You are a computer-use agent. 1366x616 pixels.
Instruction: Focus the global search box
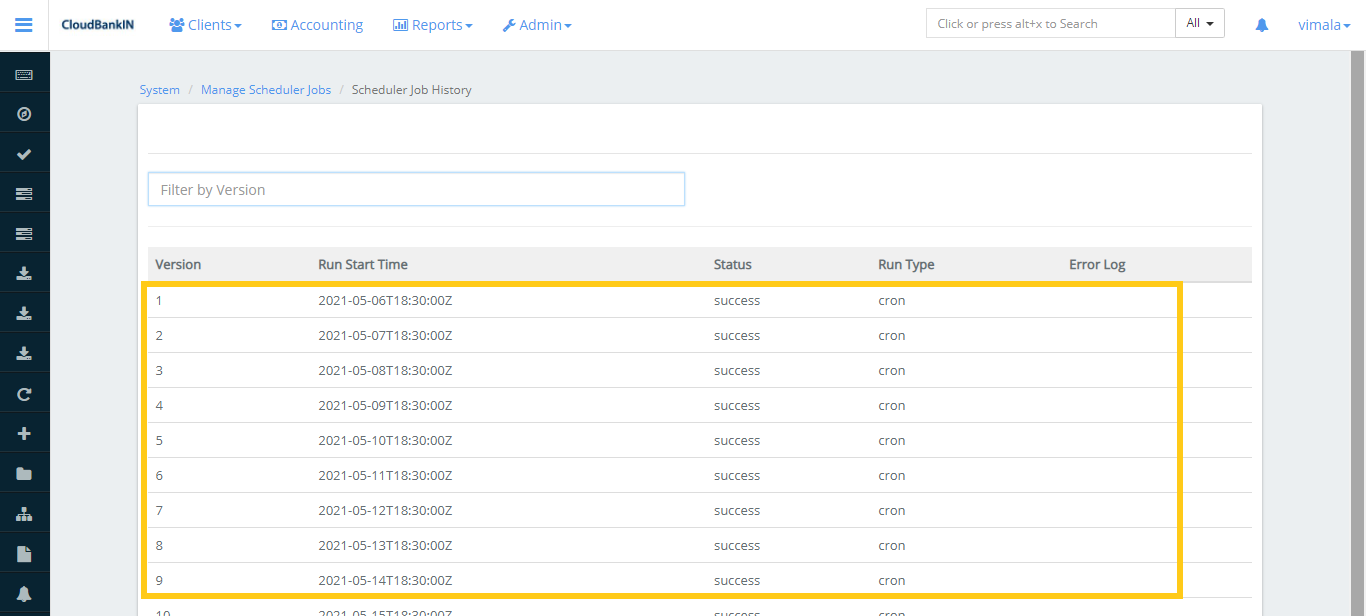pyautogui.click(x=1050, y=24)
